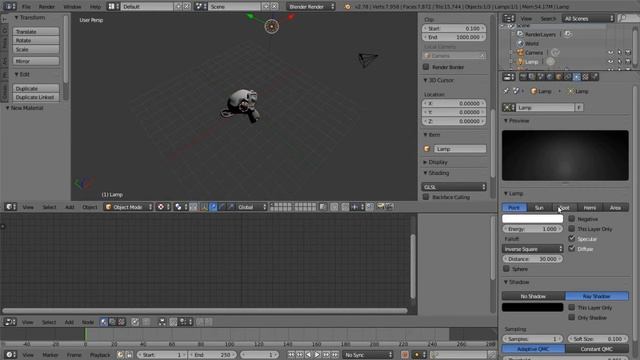Enable the Backface Culling checkbox

point(426,197)
